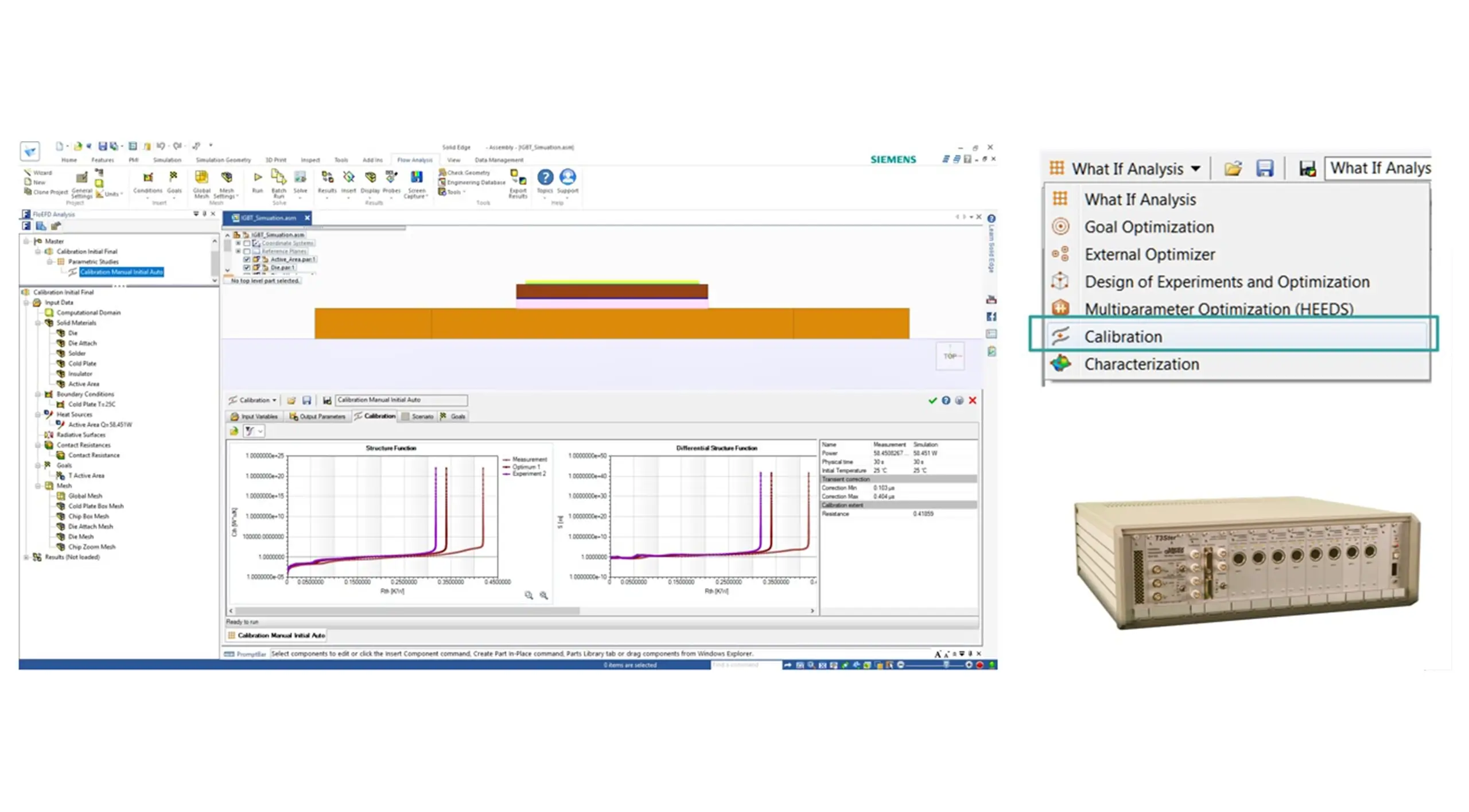Click the floppy disk icon in What If toolbar
The image size is (1469, 812).
1264,168
